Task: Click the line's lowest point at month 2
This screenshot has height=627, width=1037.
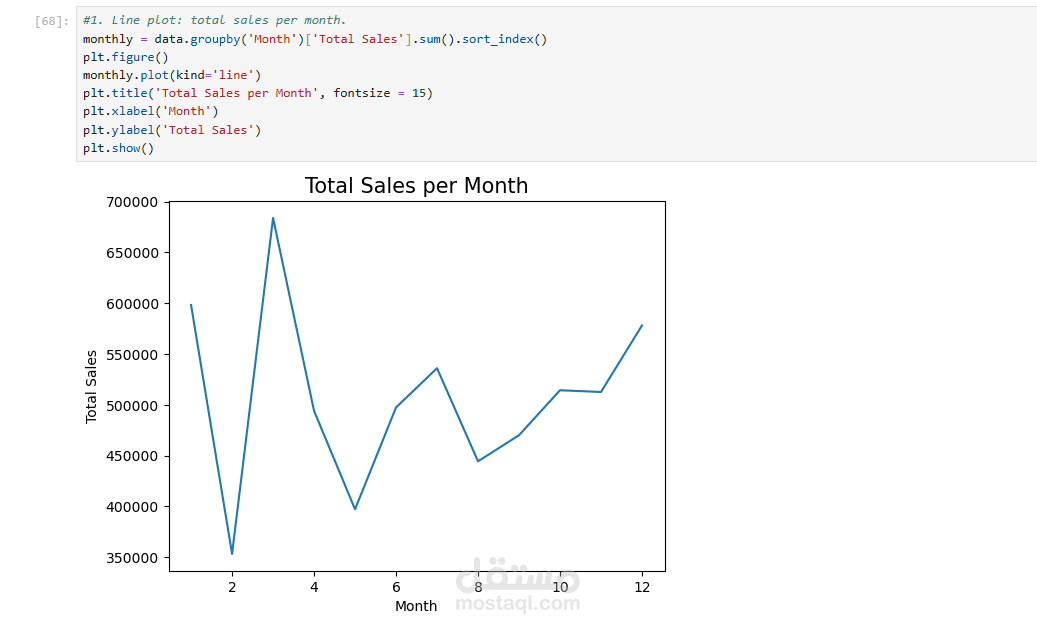Action: tap(232, 553)
